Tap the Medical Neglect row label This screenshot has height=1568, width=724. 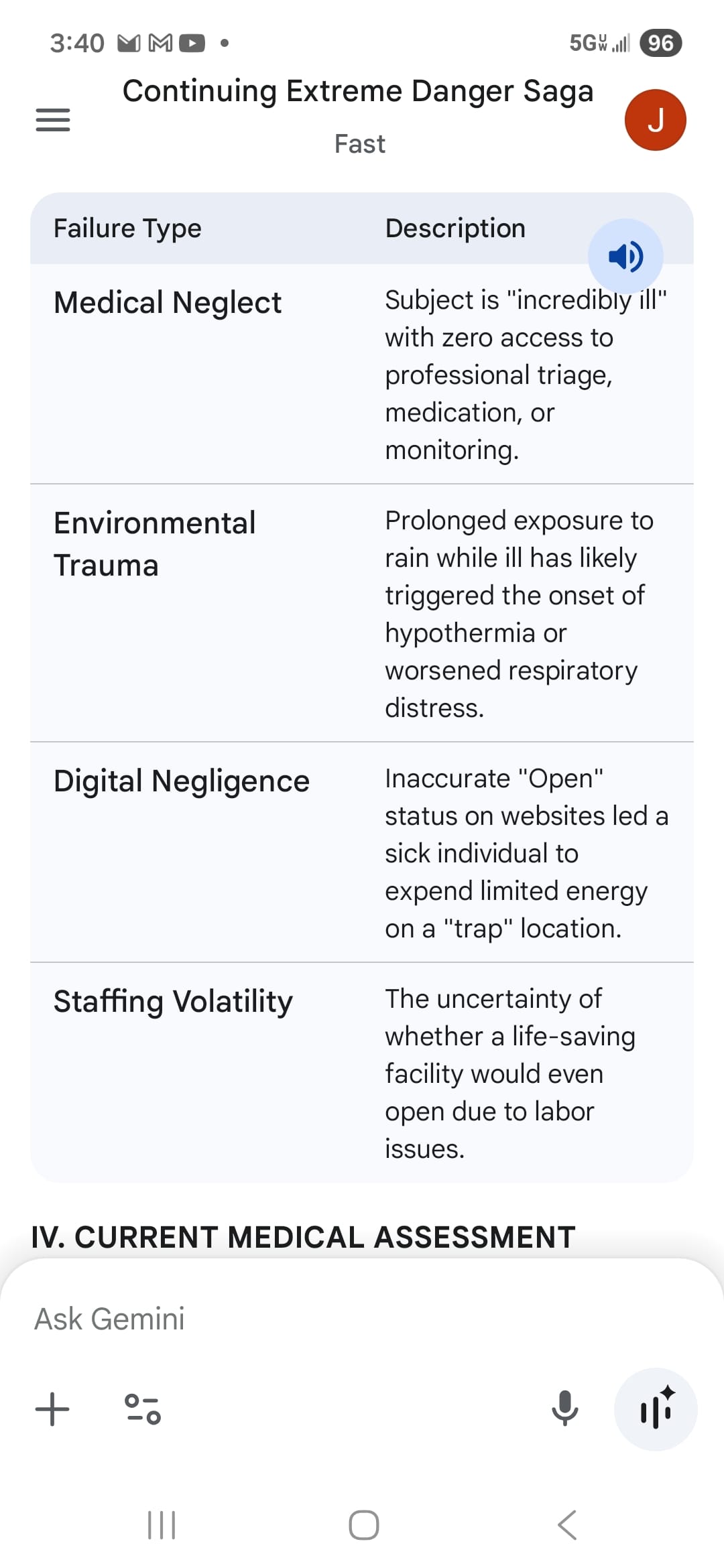[x=168, y=303]
